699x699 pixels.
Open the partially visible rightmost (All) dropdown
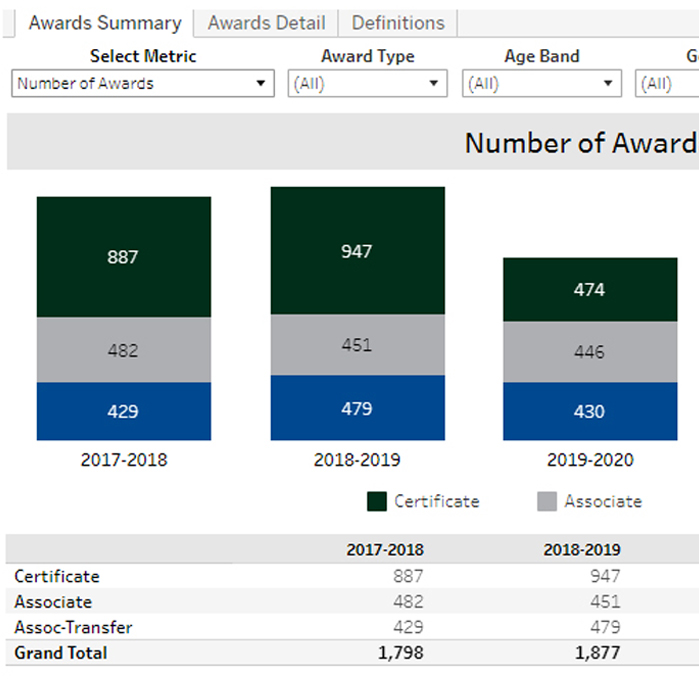tap(667, 83)
